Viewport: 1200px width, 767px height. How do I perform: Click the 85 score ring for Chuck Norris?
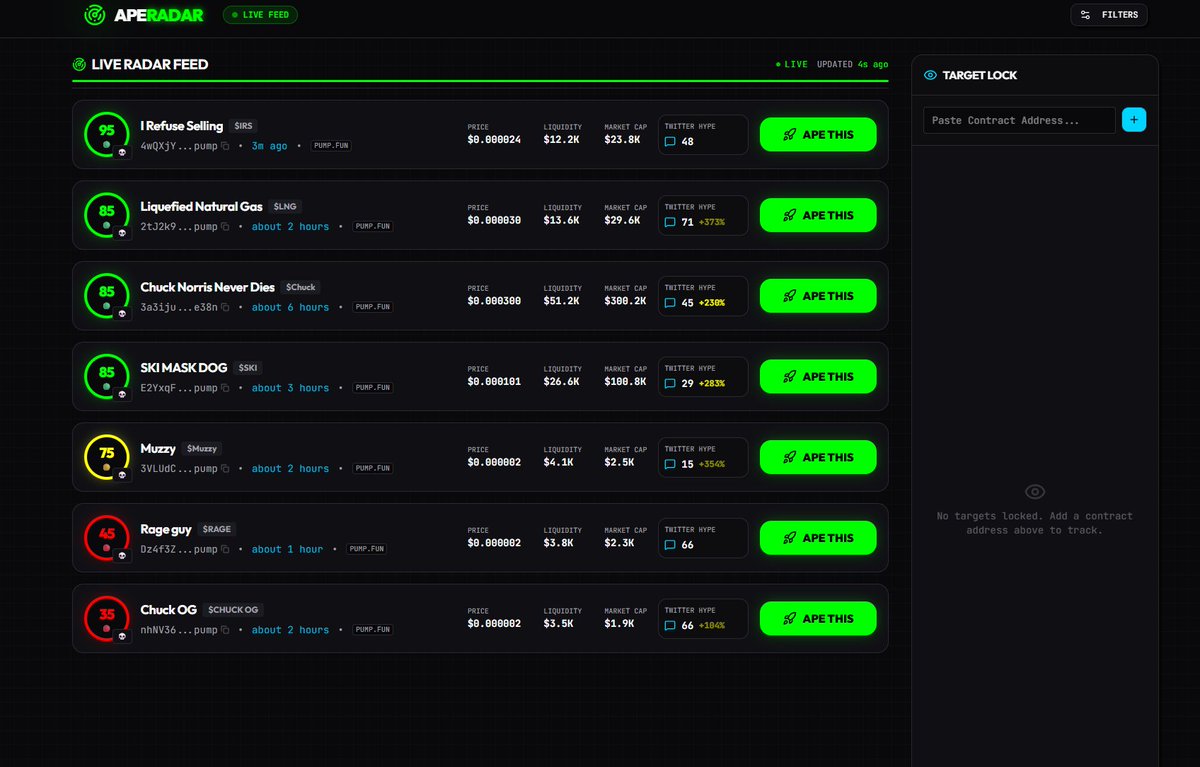107,296
